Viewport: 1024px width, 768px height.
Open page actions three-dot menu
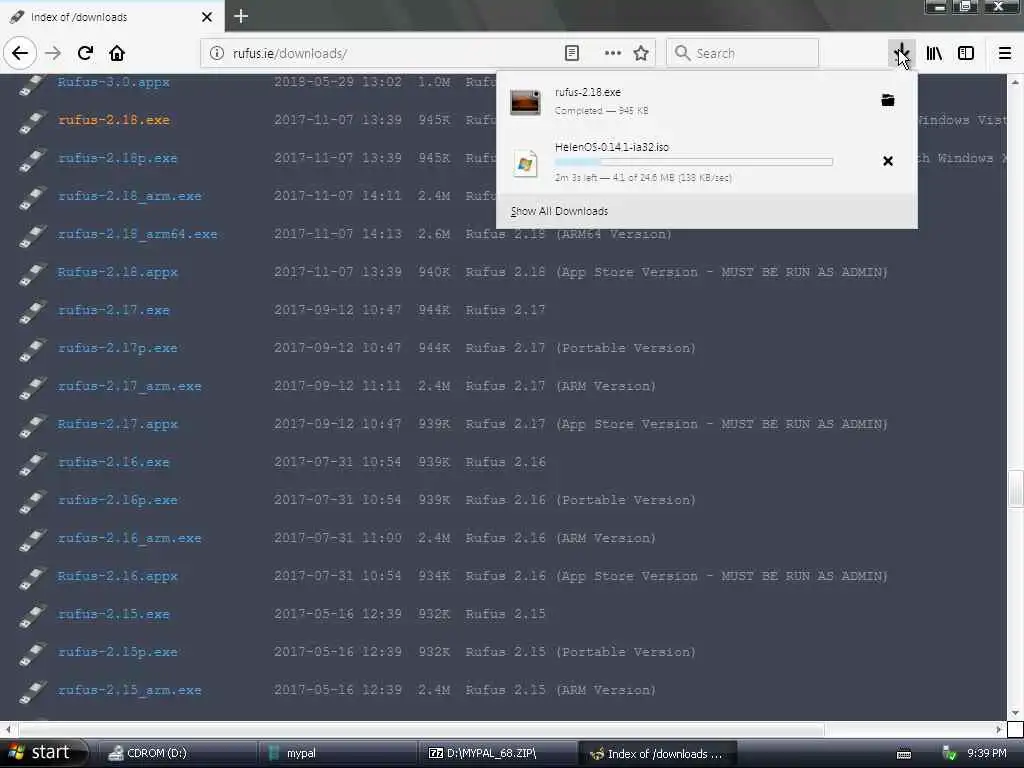pos(613,54)
